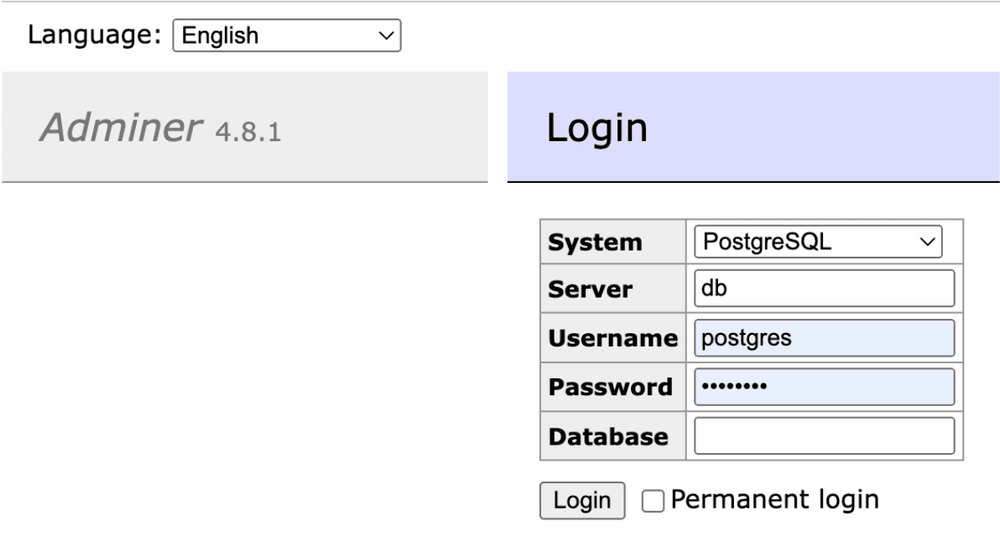Click into the Username field with 'postgres'

click(824, 338)
